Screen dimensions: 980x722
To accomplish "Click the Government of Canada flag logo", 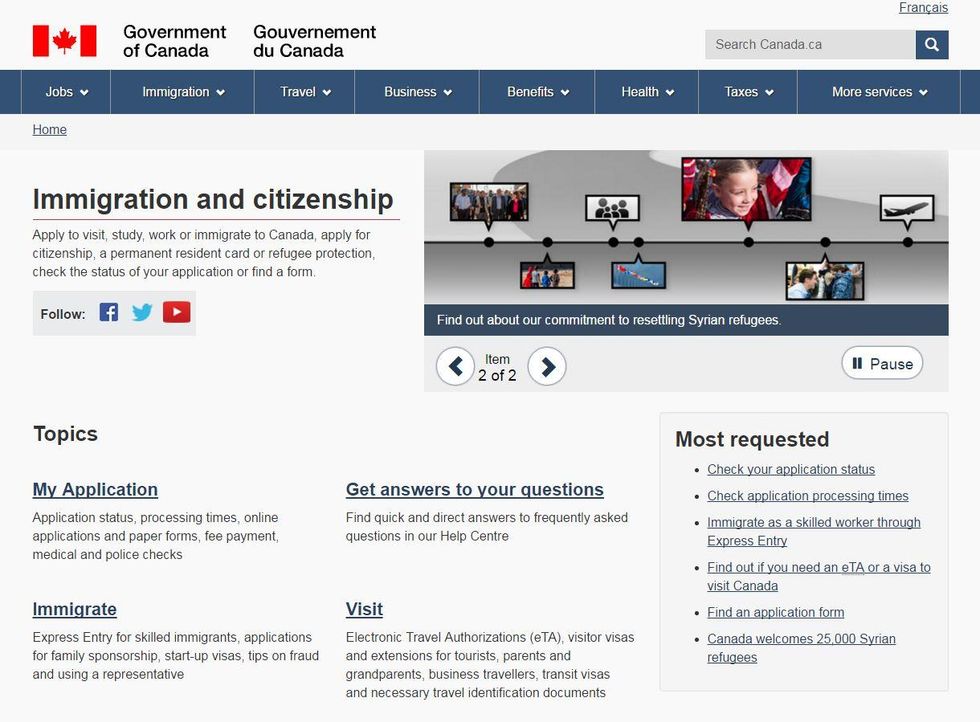I will [x=65, y=41].
